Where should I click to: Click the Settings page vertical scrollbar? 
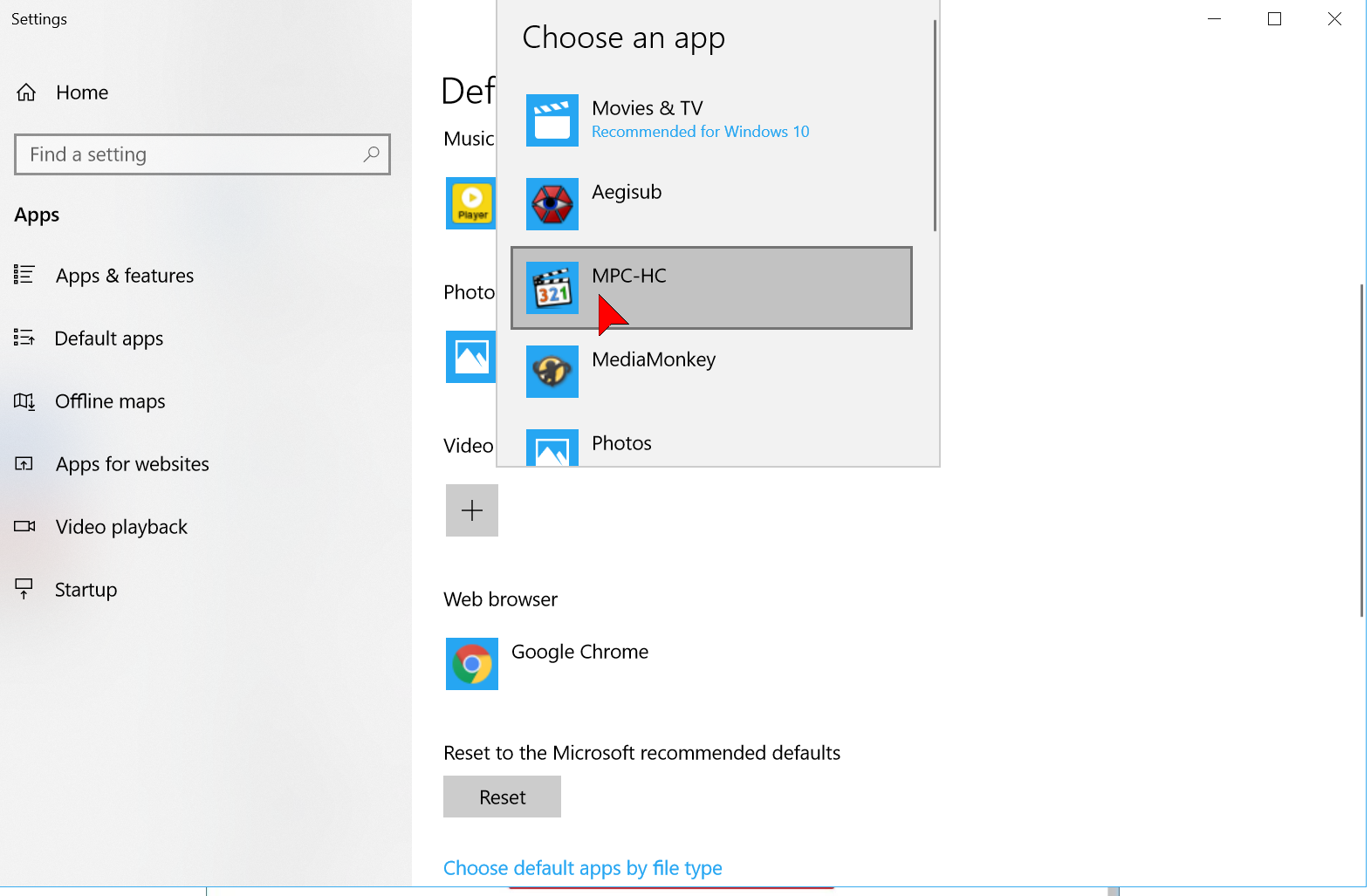point(1361,450)
